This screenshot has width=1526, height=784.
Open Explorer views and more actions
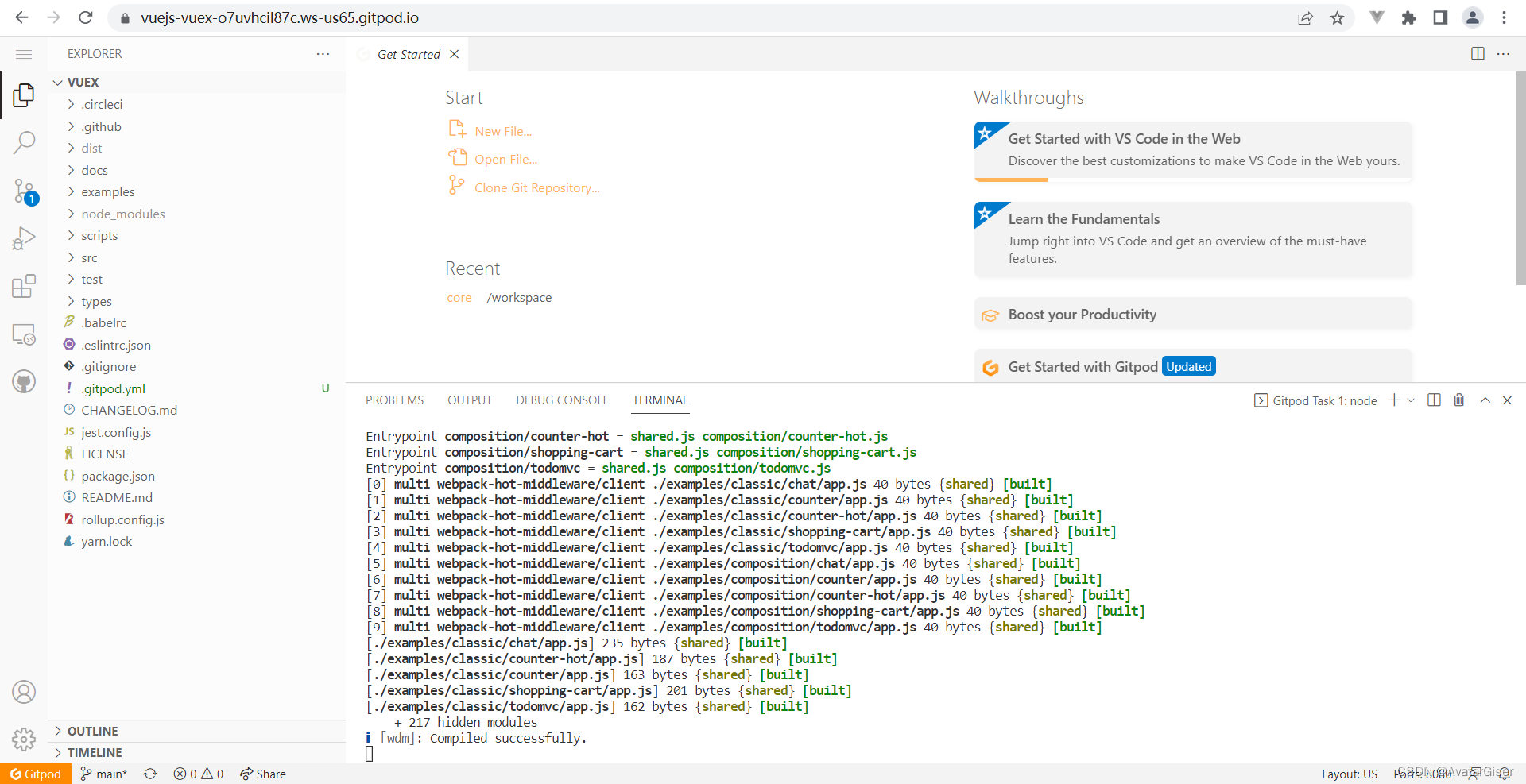point(323,54)
